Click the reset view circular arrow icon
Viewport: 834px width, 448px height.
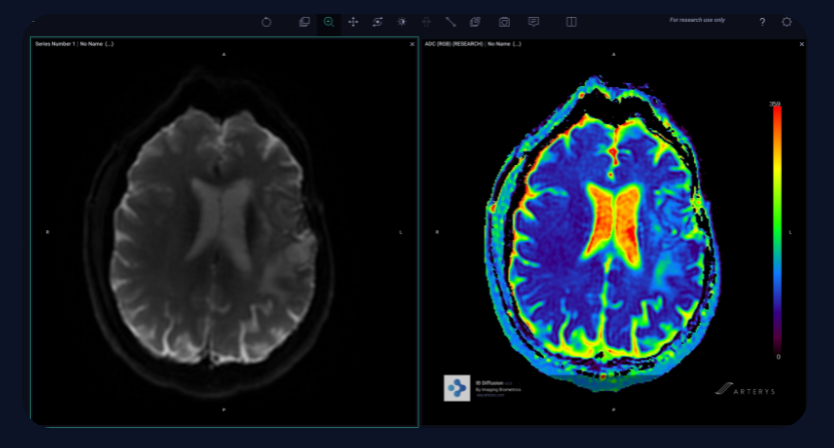click(266, 22)
